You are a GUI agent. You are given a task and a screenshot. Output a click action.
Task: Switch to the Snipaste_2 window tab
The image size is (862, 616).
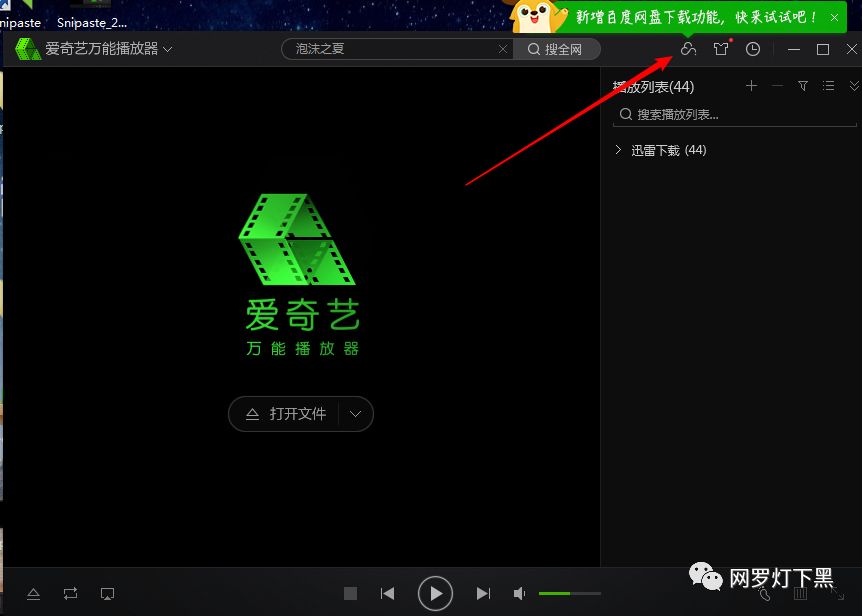click(x=88, y=21)
